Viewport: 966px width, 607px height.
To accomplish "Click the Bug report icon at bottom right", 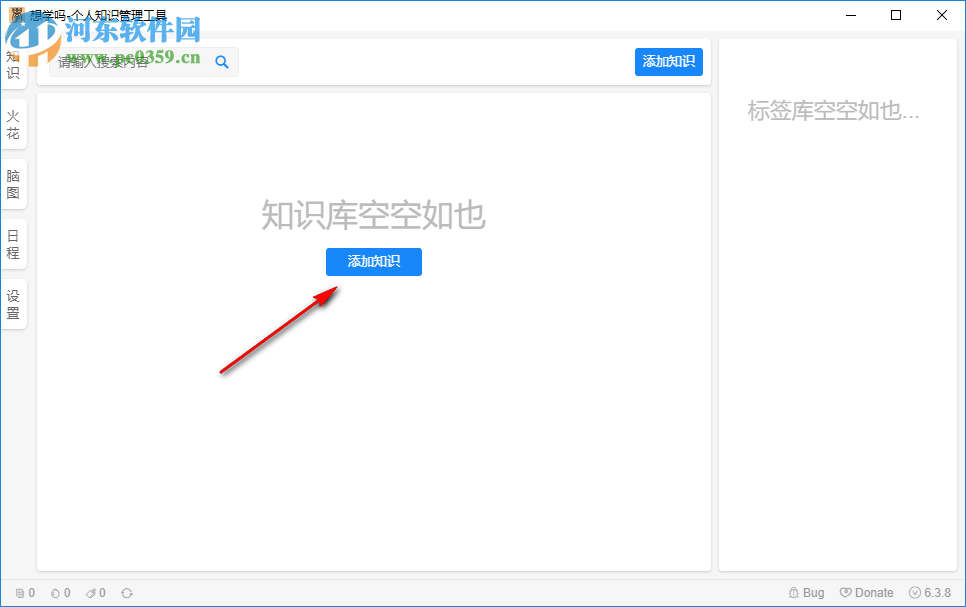I will tap(793, 592).
